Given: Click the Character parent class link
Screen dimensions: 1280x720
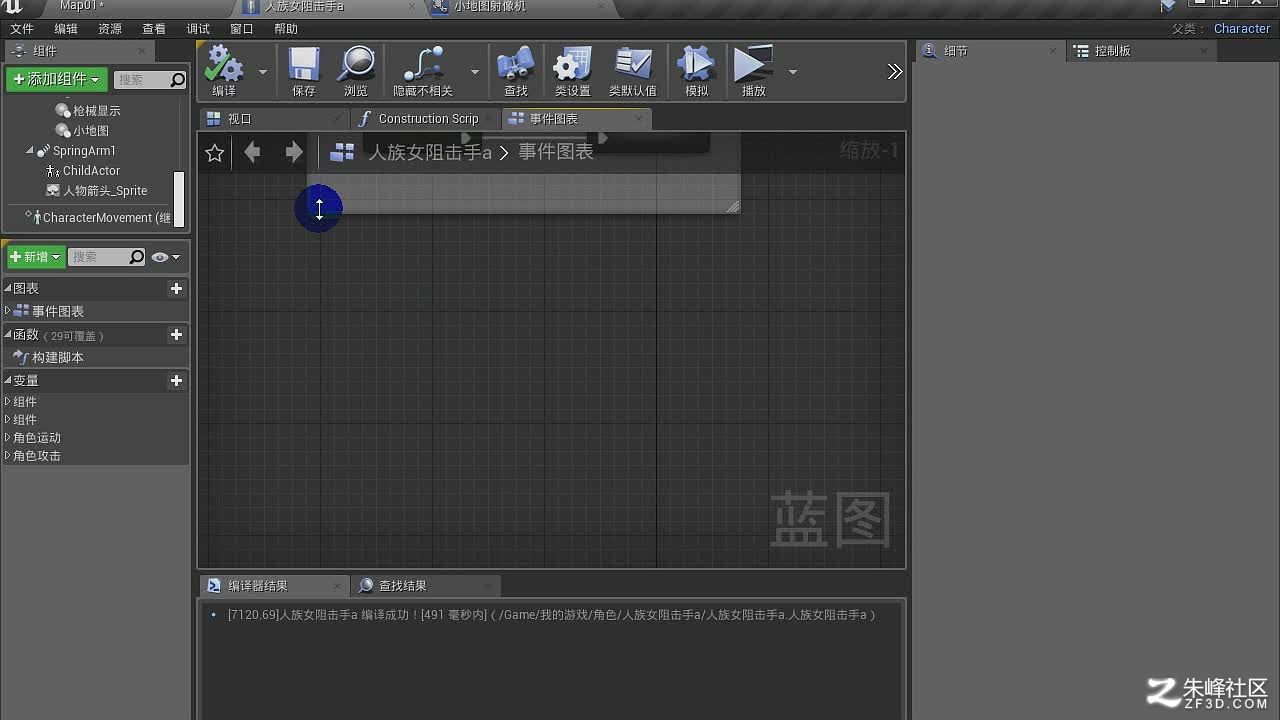Looking at the screenshot, I should (x=1242, y=29).
